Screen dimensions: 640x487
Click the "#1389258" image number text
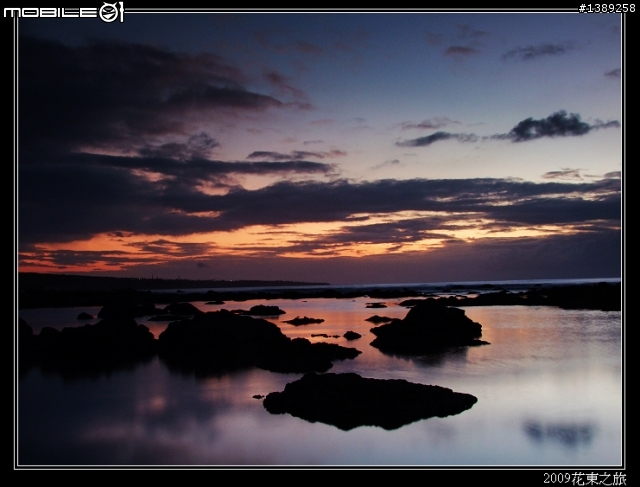click(x=607, y=8)
